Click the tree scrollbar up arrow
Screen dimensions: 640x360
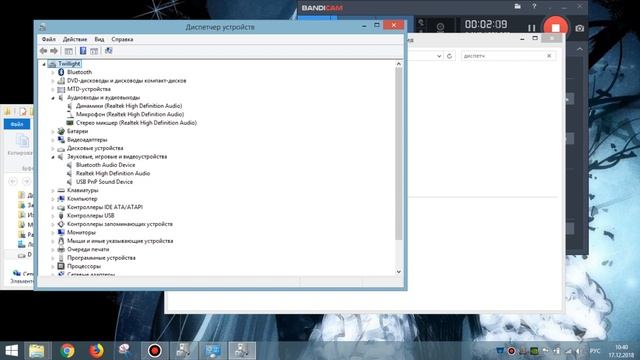(399, 64)
